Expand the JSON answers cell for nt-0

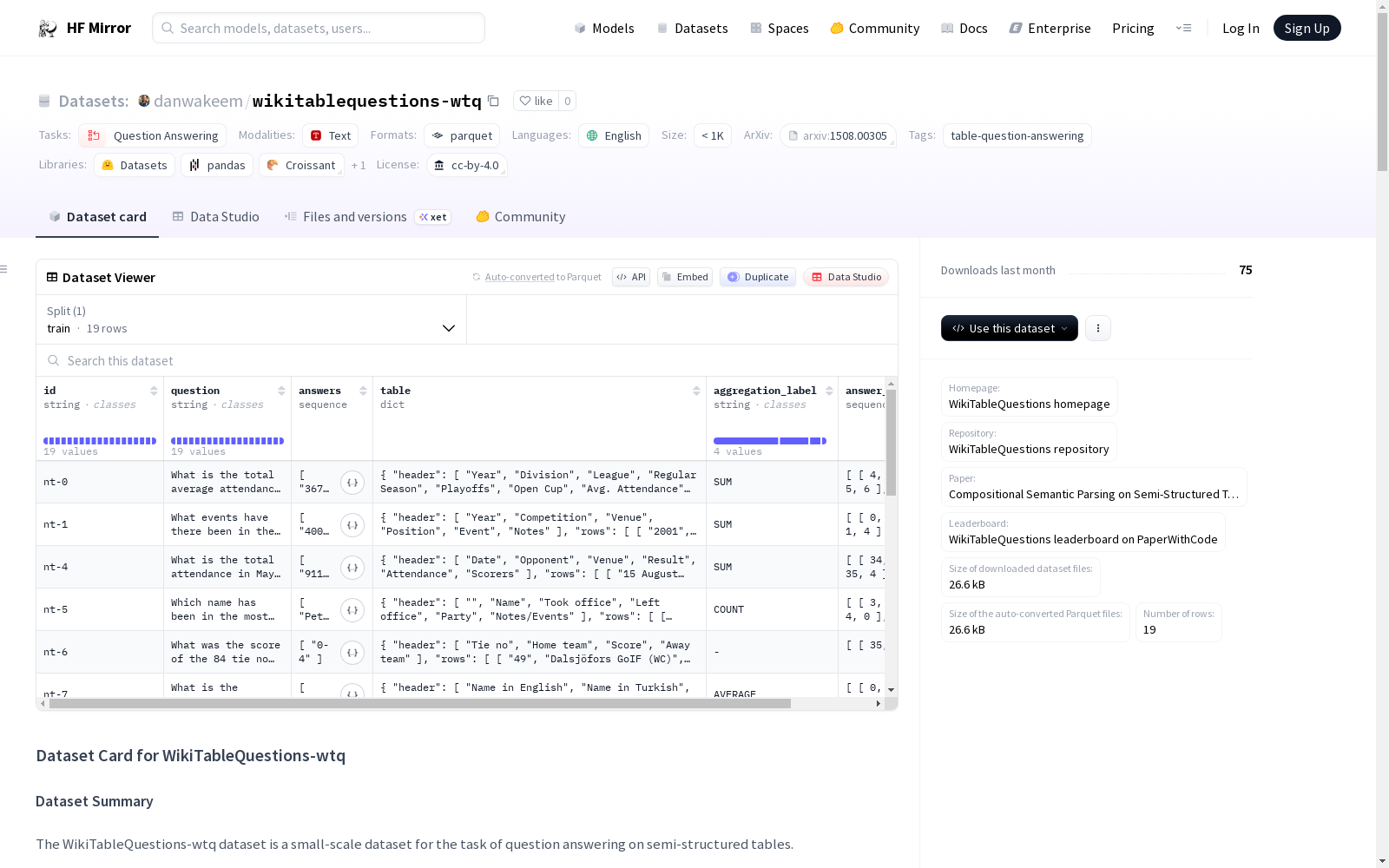point(352,483)
